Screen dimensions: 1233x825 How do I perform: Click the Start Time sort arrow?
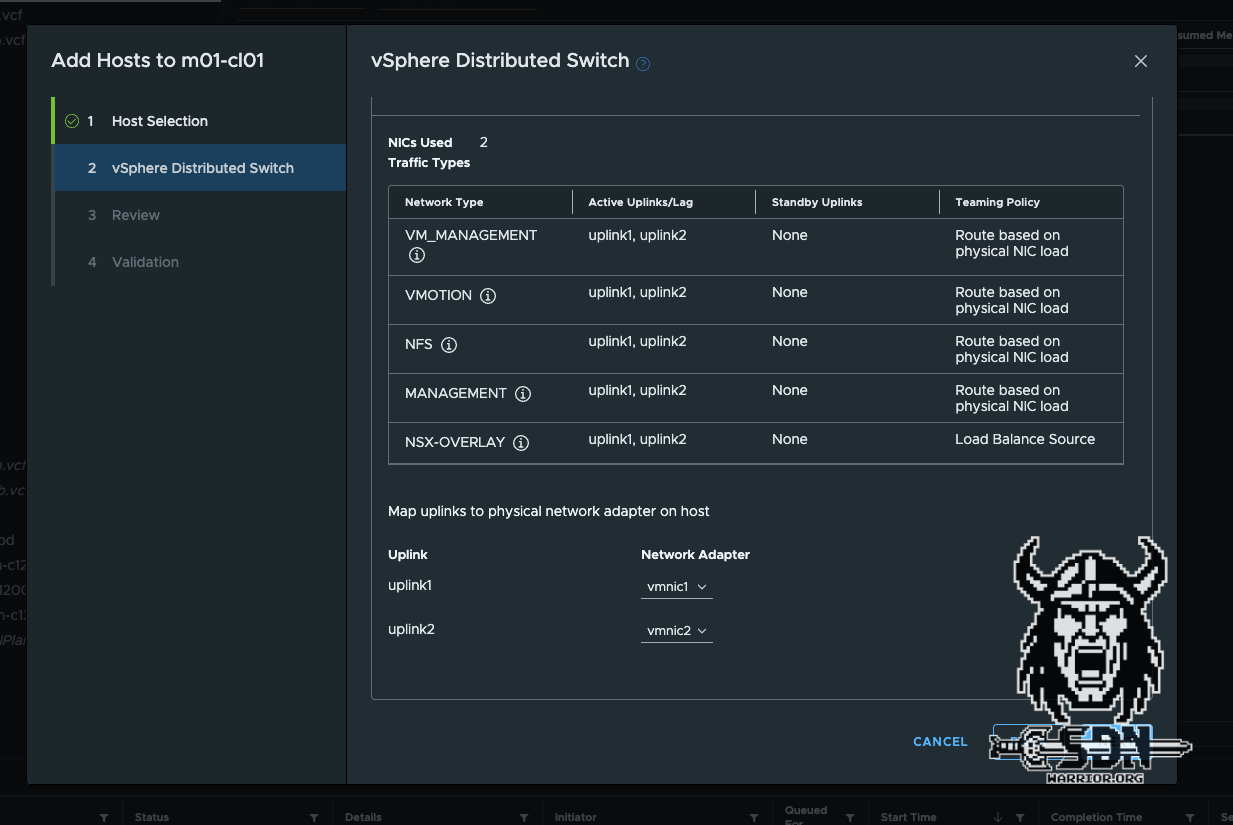tap(997, 817)
